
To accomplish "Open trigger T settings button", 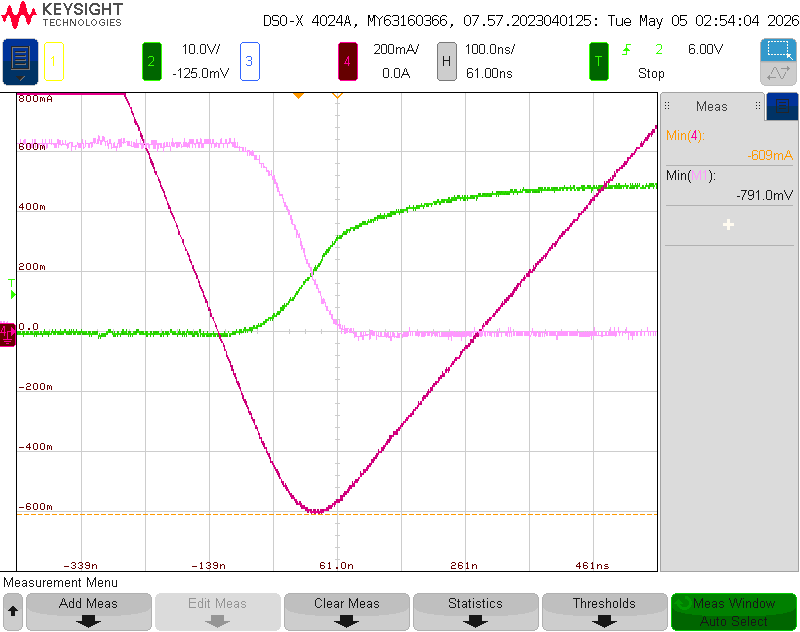I will tap(598, 61).
